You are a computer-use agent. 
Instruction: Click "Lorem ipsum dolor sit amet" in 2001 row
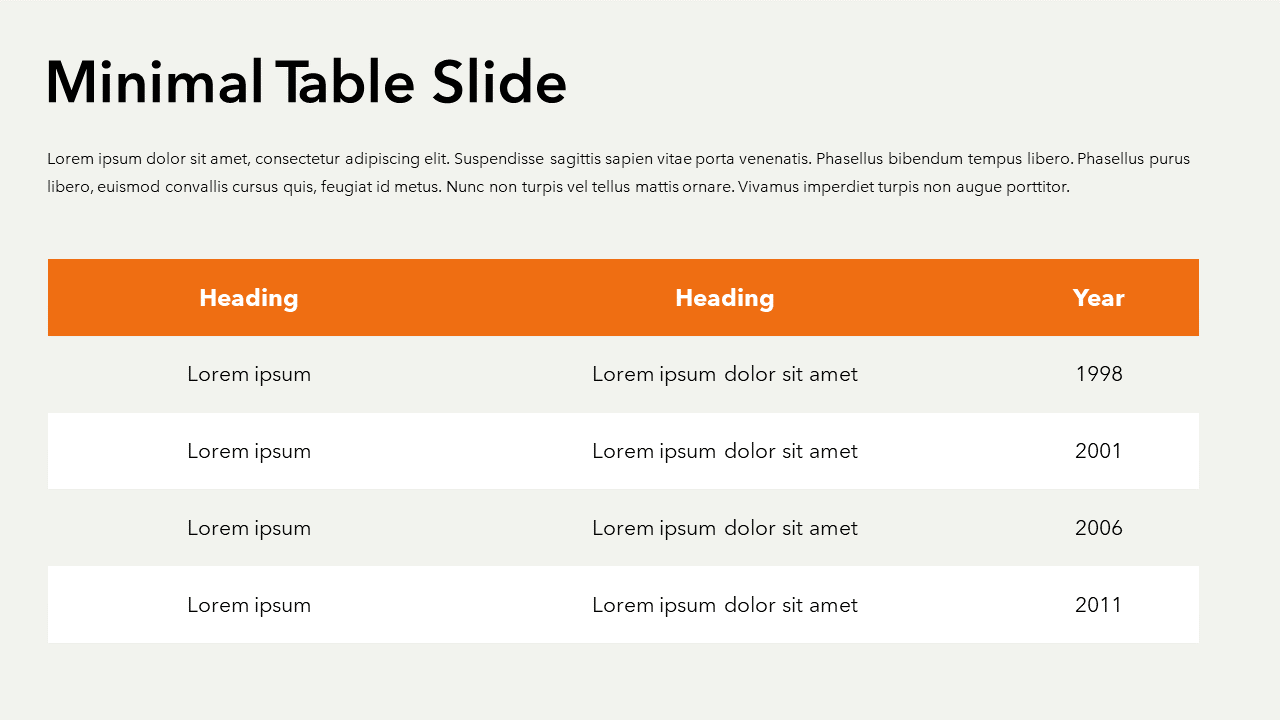[725, 451]
